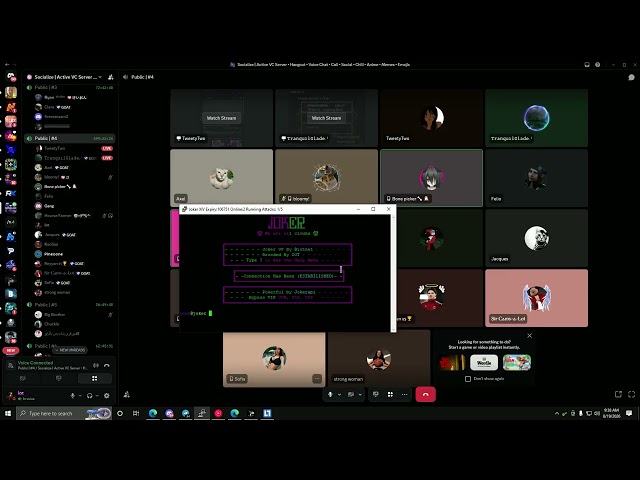Mute the microphone in the user panel
This screenshot has width=640, height=480.
(72, 396)
